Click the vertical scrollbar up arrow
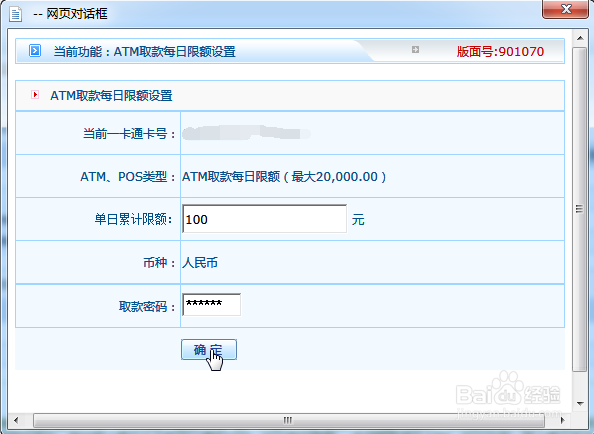Viewport: 594px width, 434px height. [580, 38]
